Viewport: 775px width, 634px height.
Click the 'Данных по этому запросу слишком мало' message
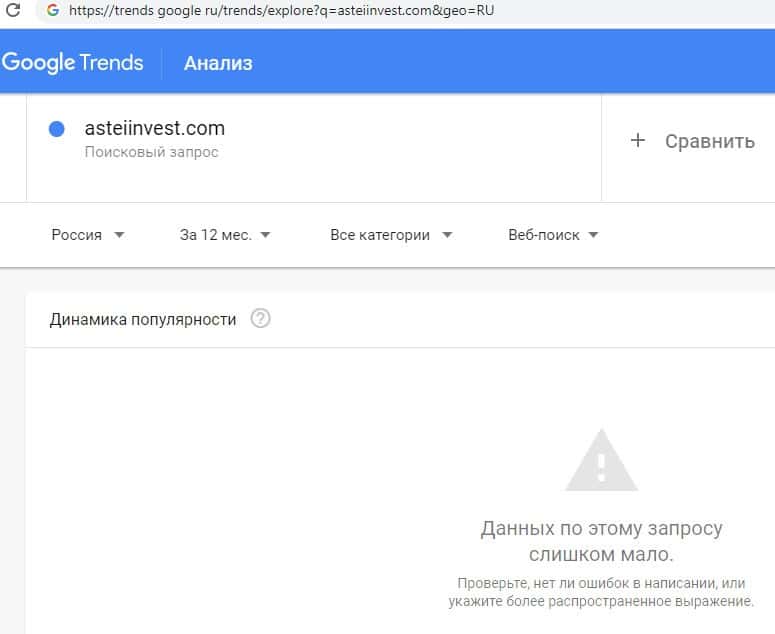point(601,541)
